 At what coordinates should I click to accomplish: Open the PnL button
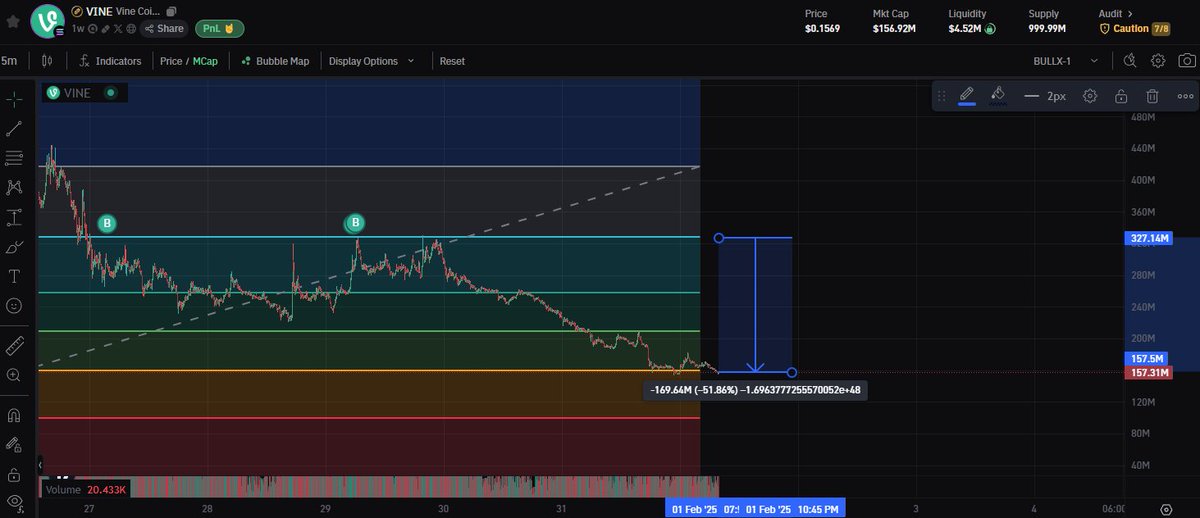coord(218,29)
